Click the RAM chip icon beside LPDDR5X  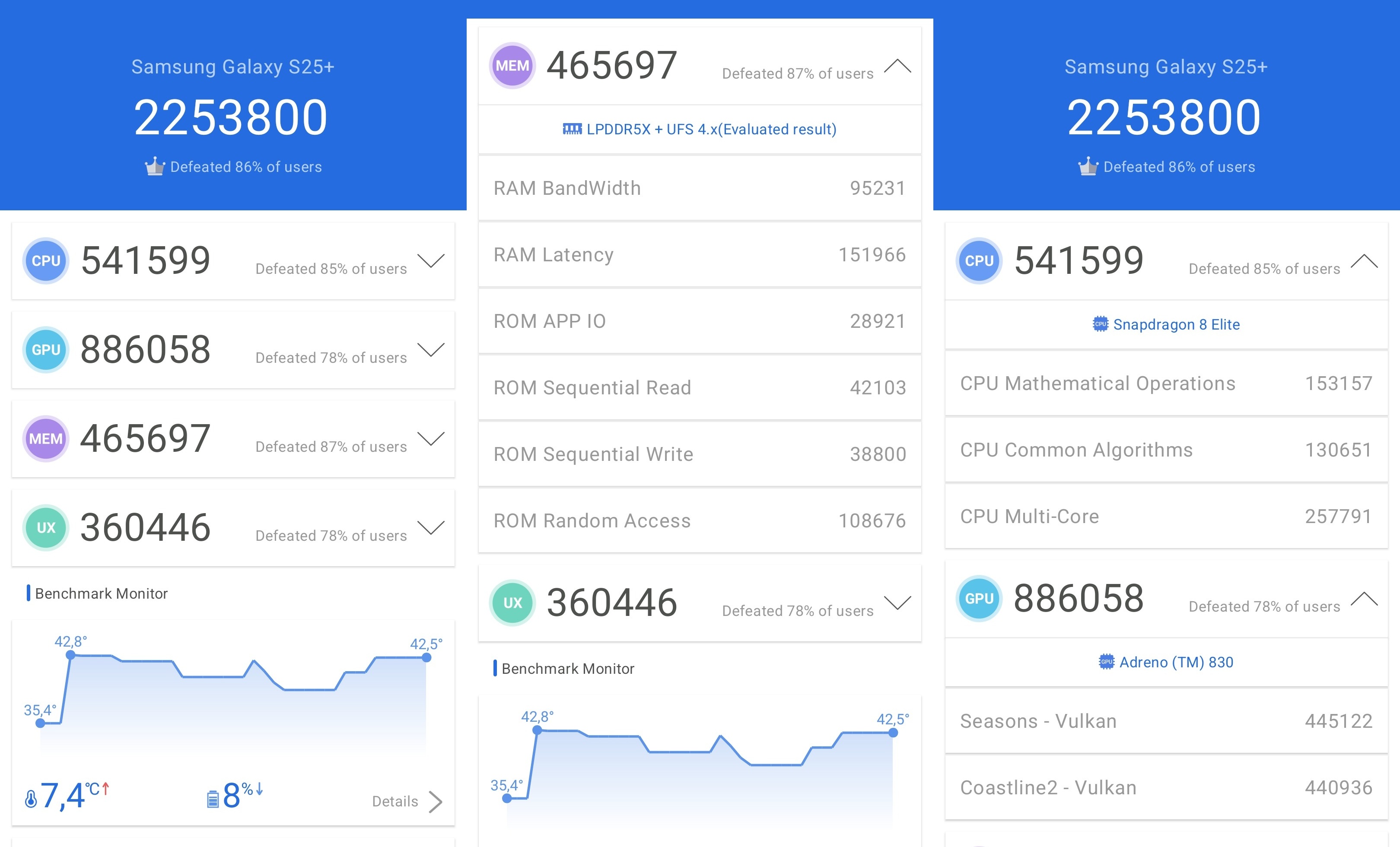[572, 130]
